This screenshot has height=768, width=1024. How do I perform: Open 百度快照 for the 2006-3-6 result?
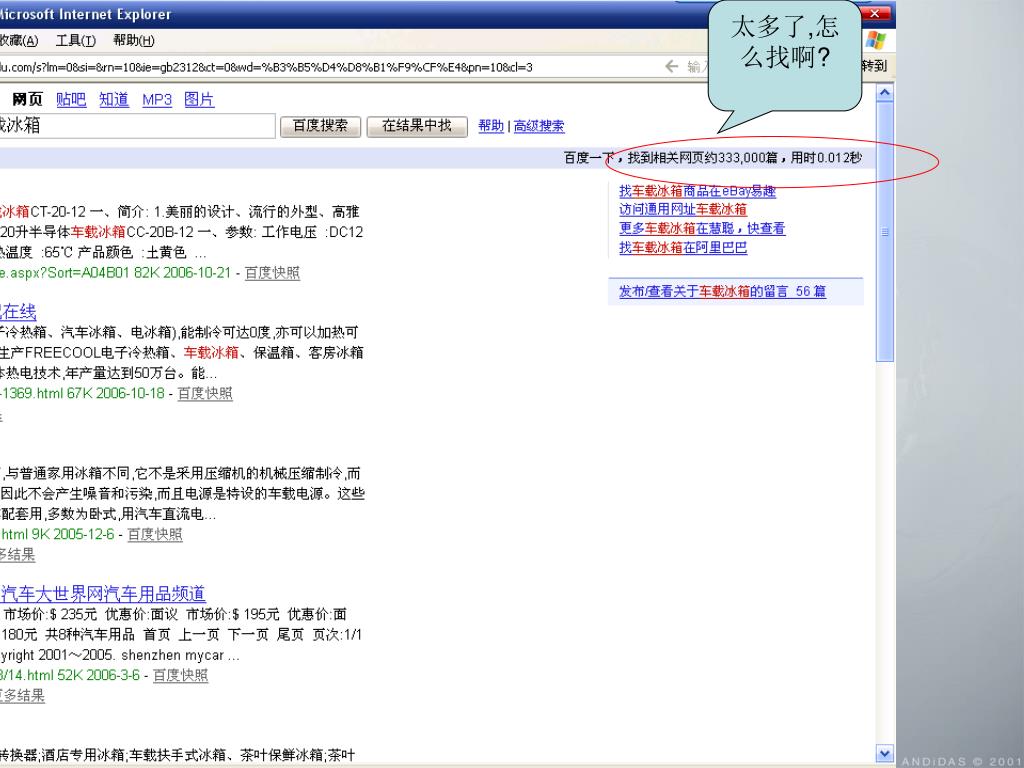[x=180, y=675]
